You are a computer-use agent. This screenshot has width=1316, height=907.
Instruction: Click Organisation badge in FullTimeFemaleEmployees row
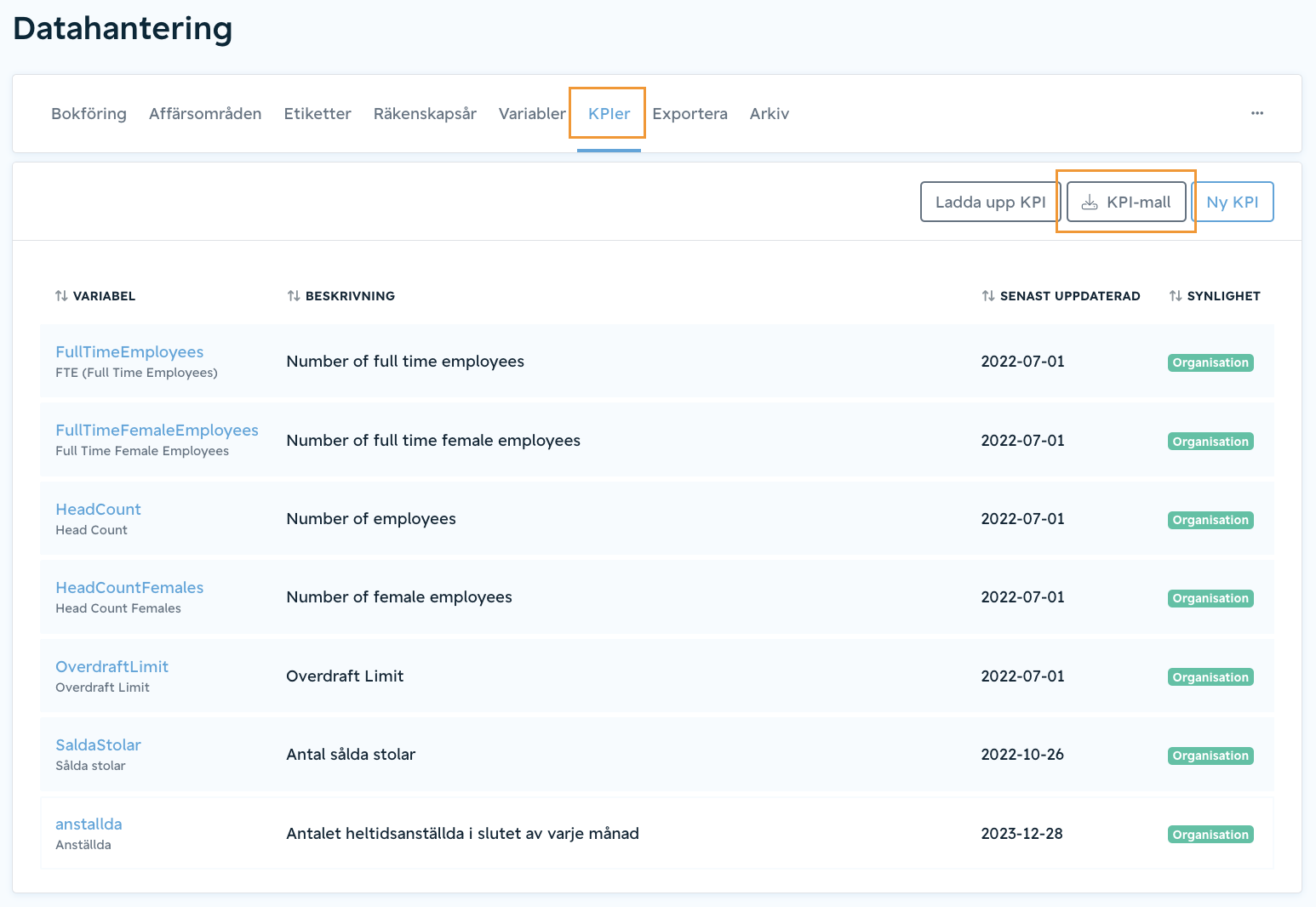1210,442
